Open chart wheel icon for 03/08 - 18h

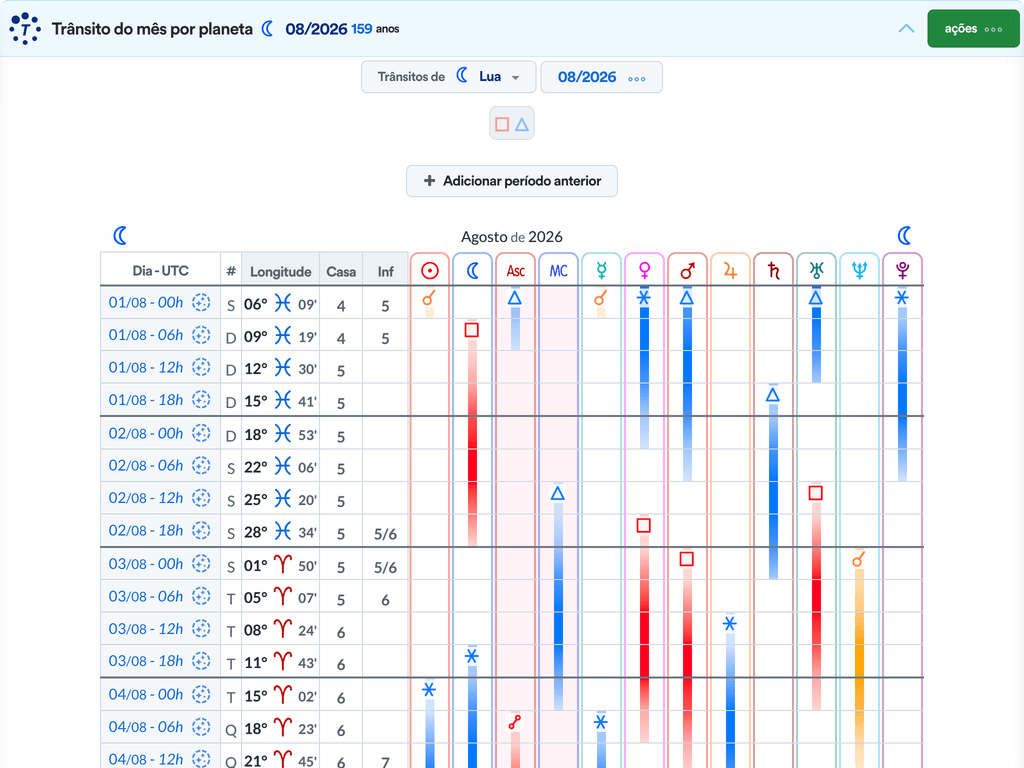(x=201, y=661)
